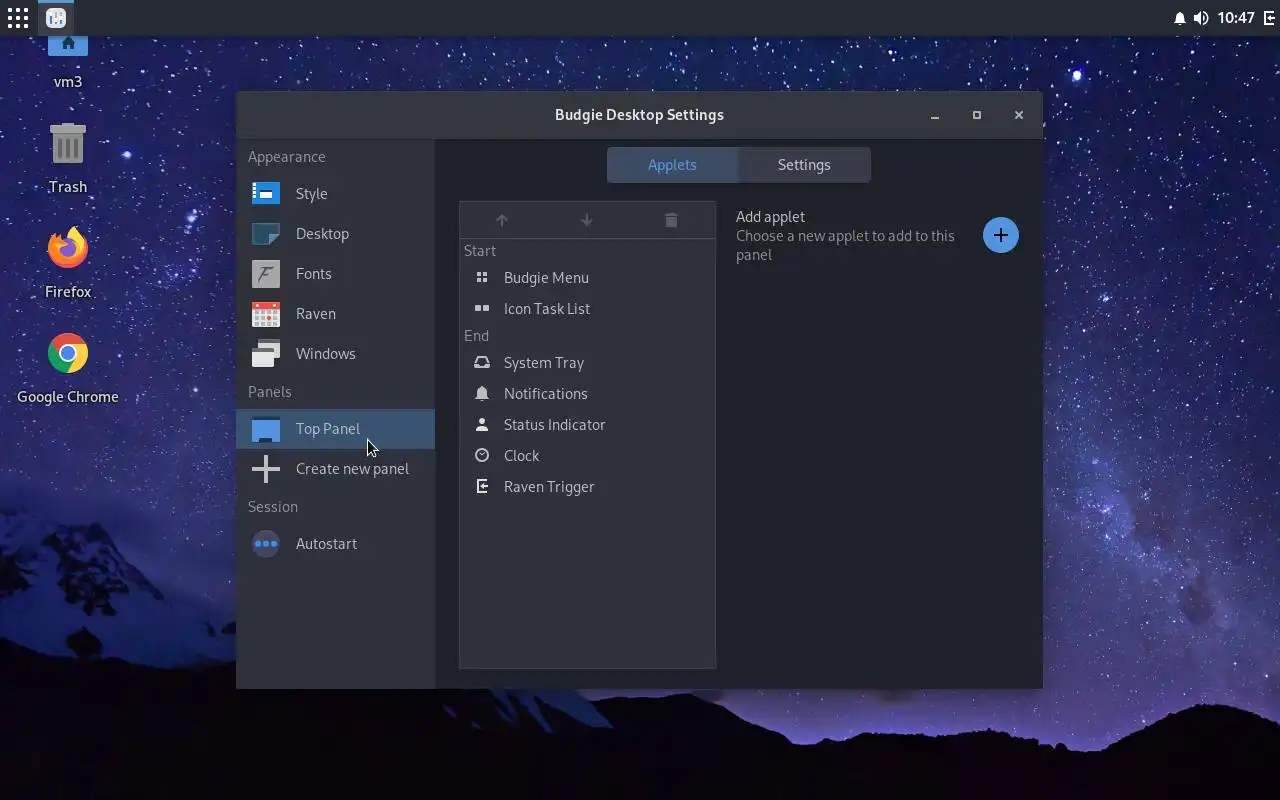Select the Status Indicator applet row
Screen dimensions: 1280x800
587,425
